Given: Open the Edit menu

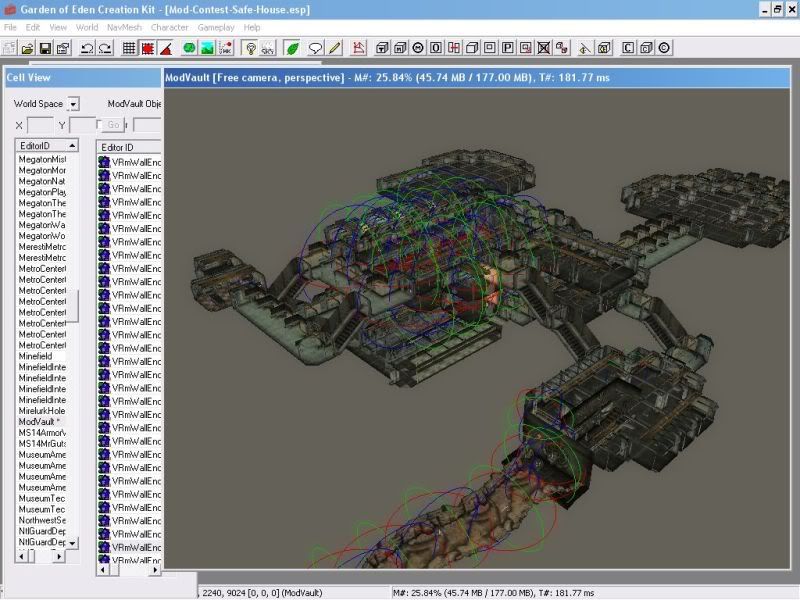Looking at the screenshot, I should 33,28.
